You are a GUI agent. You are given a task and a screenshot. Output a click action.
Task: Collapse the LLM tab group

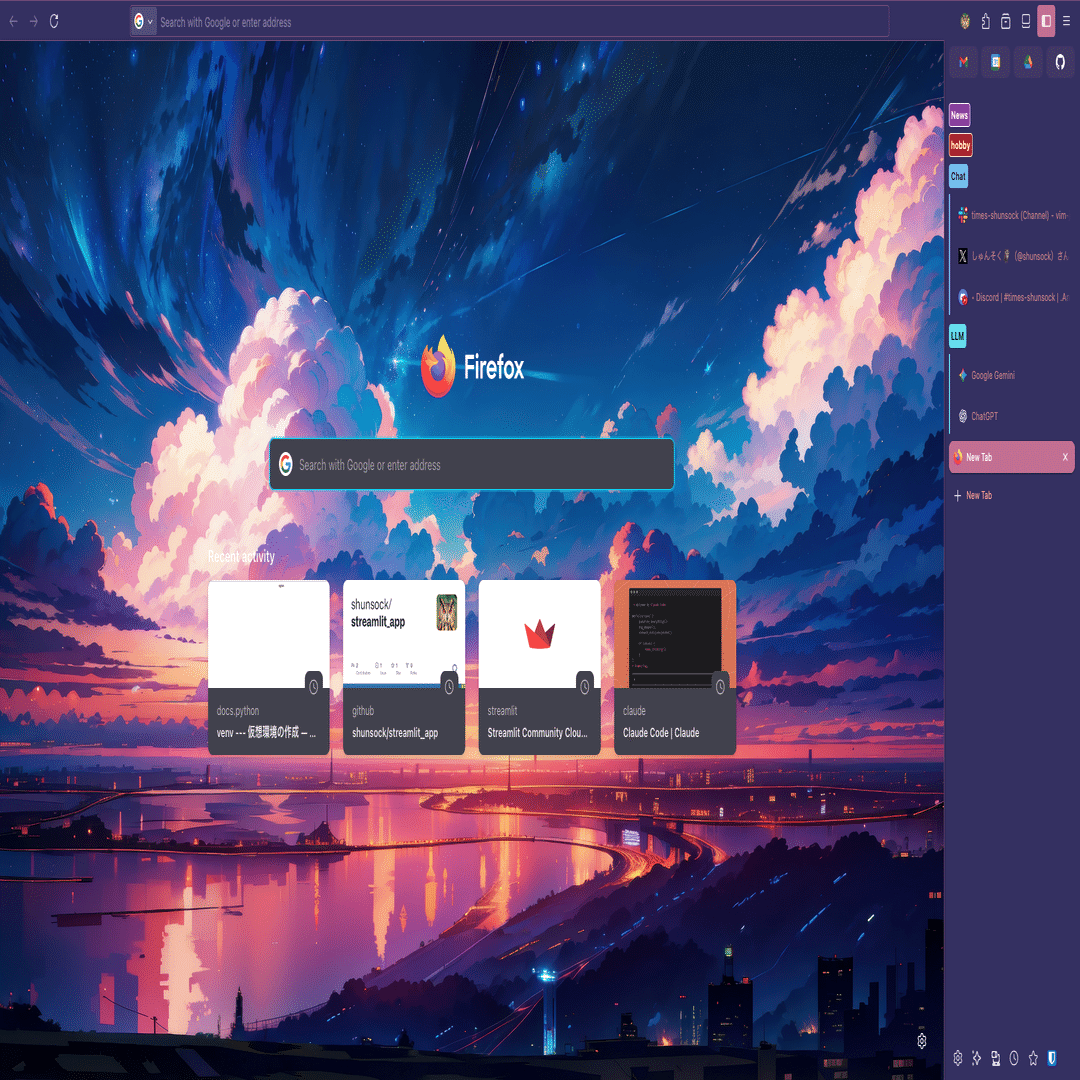pyautogui.click(x=958, y=336)
